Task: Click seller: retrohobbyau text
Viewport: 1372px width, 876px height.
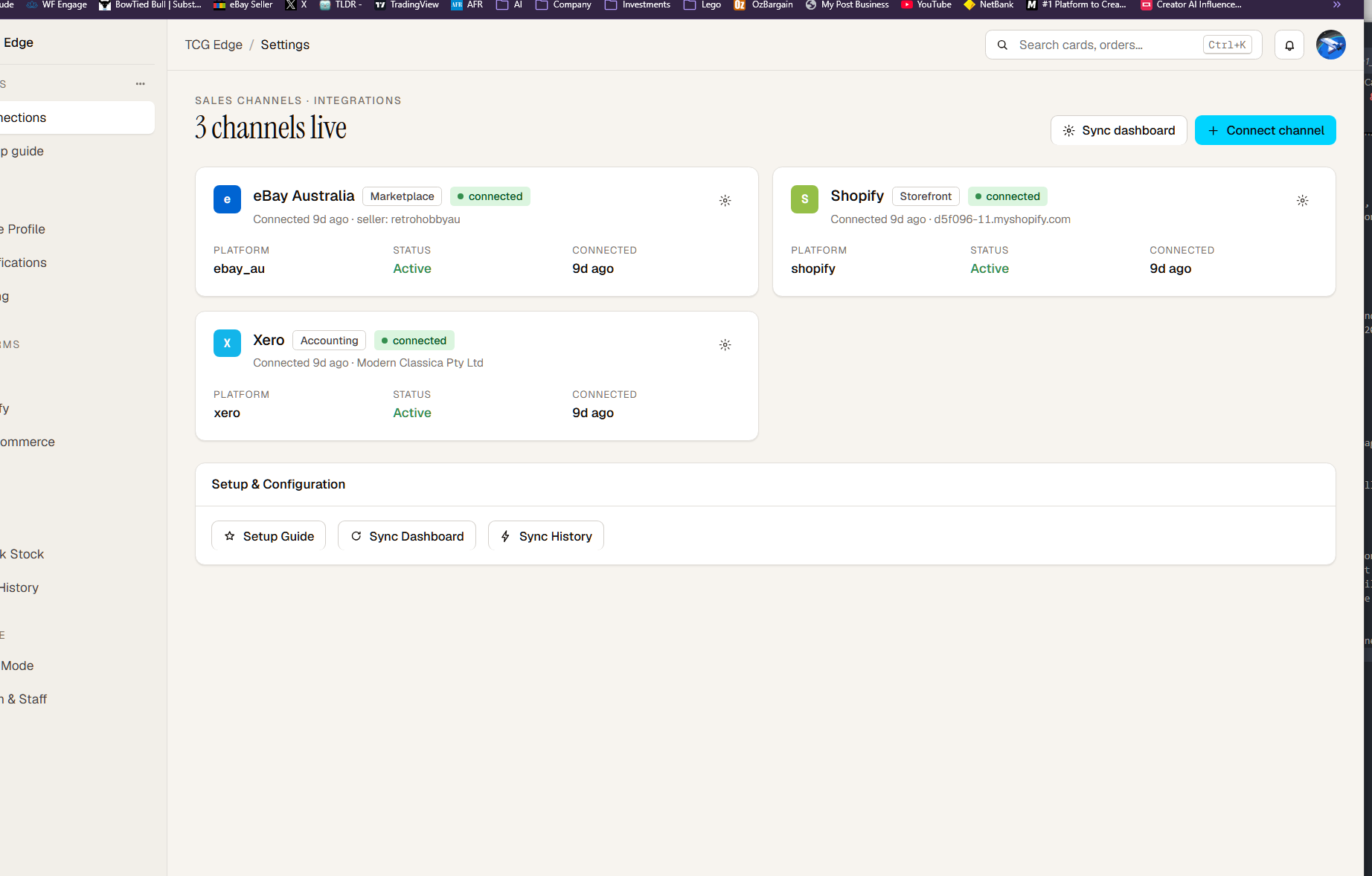Action: click(x=408, y=219)
